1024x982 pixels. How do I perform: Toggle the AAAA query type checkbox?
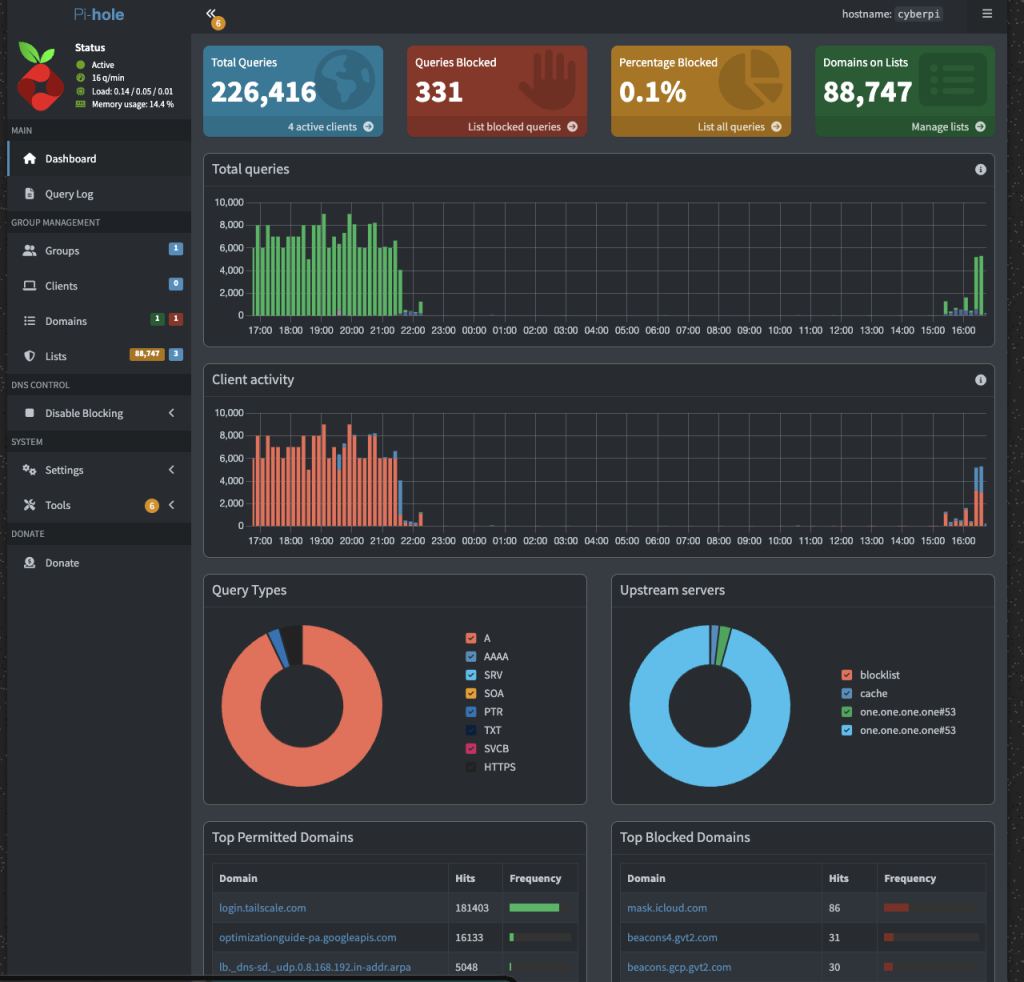(471, 657)
